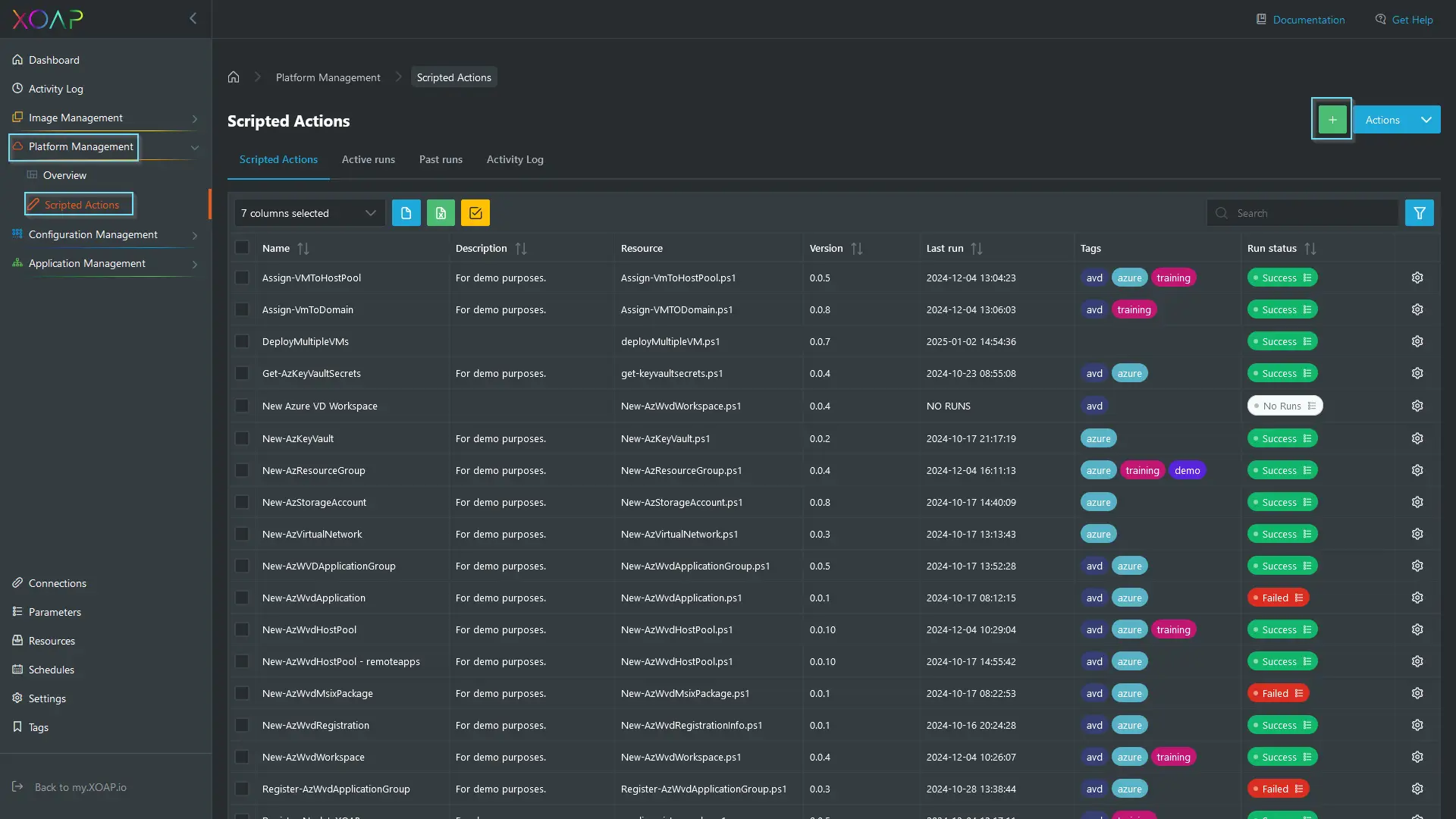
Task: Click the training tag on Assign-VmToDomain
Action: coord(1134,309)
